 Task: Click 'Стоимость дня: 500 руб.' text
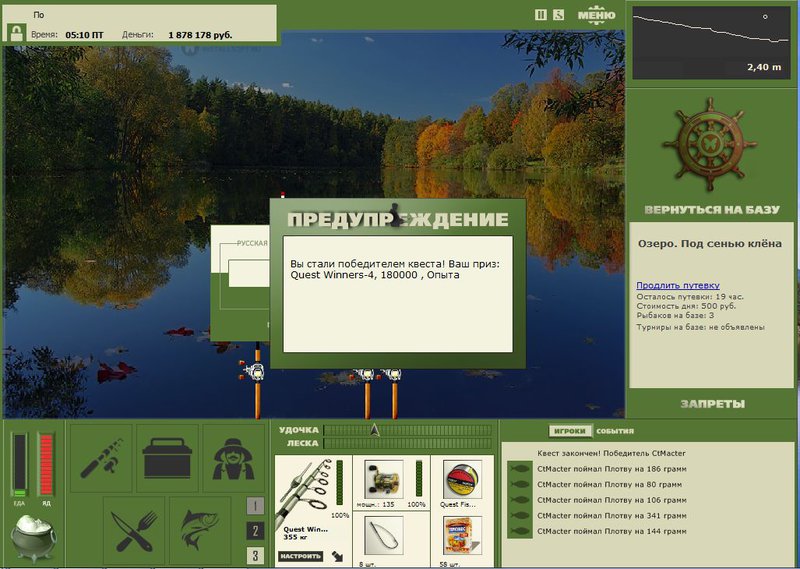coord(686,306)
